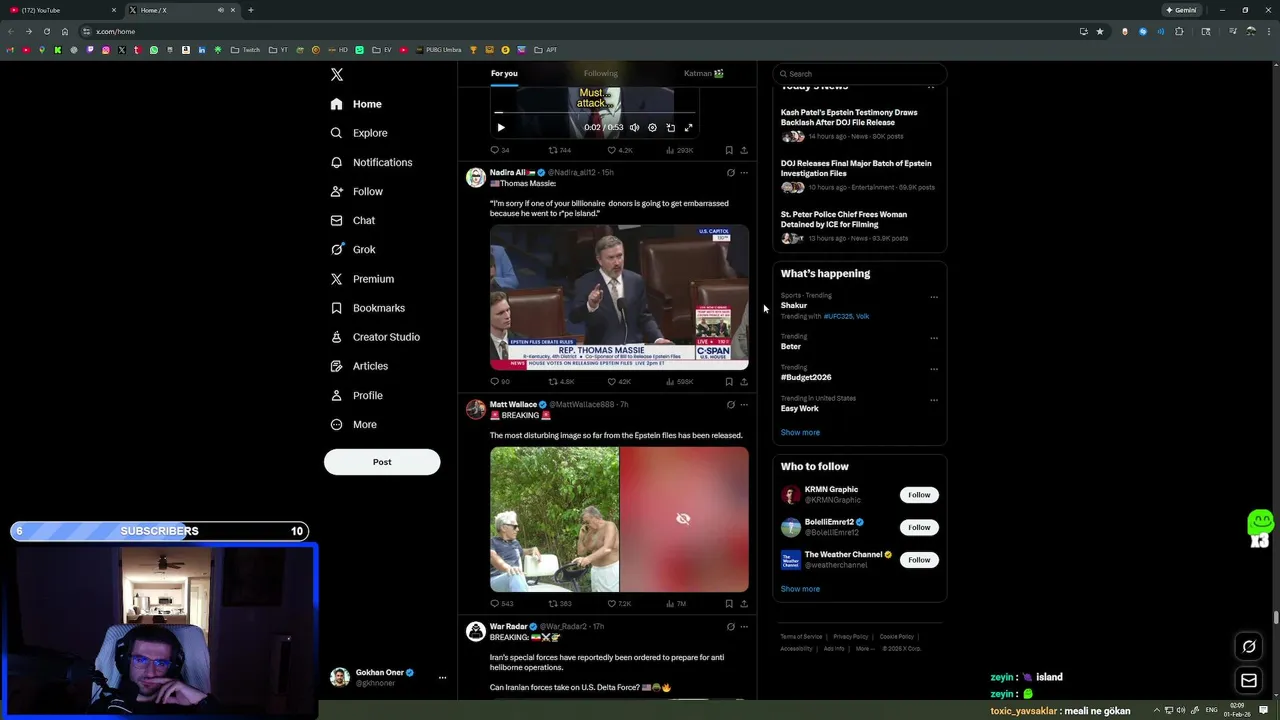The image size is (1280, 720).
Task: Share the Matt Wallace post
Action: point(744,603)
